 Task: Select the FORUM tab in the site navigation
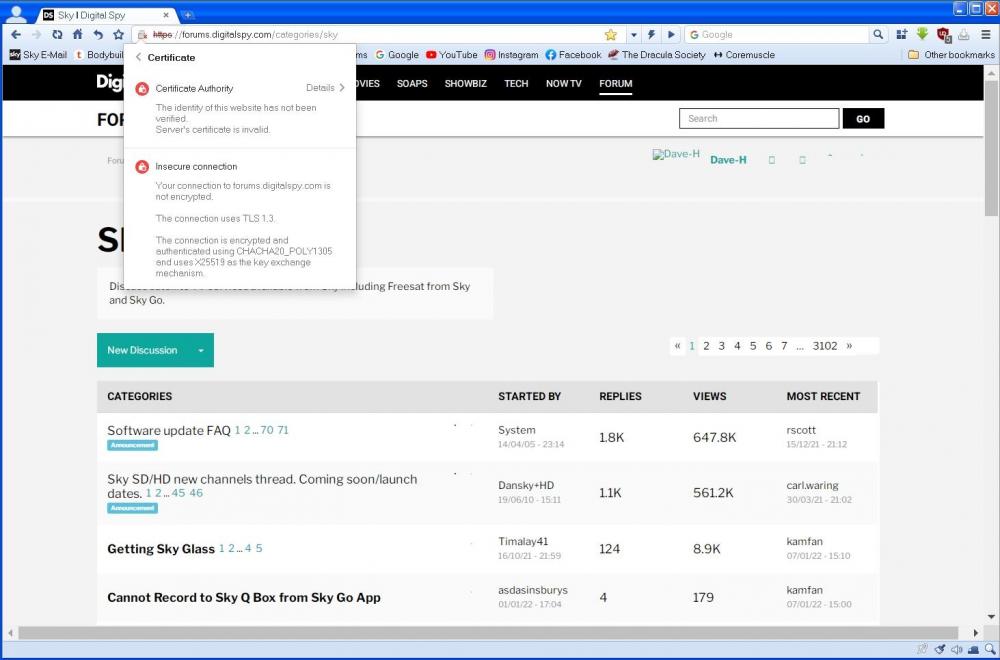615,83
